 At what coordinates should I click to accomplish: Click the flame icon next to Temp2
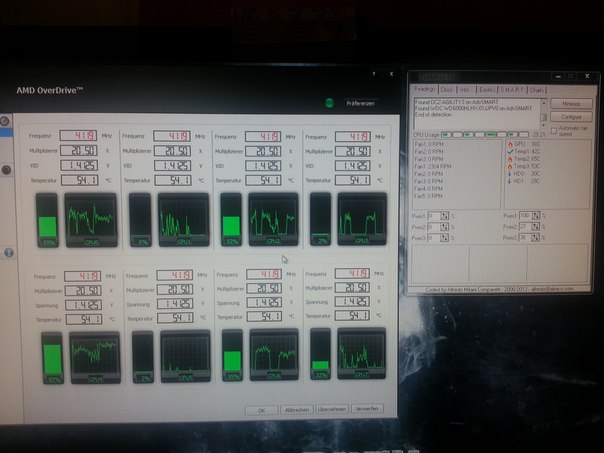pyautogui.click(x=510, y=159)
